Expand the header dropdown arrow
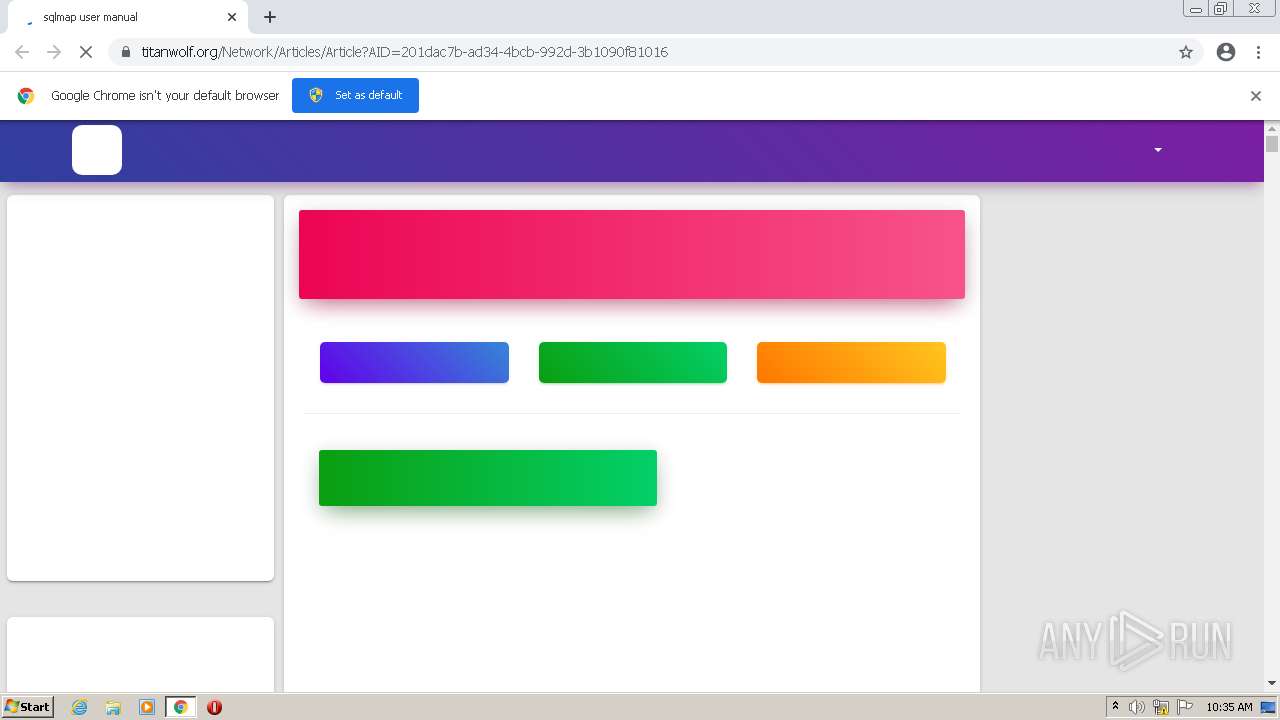Viewport: 1280px width, 720px height. [1158, 150]
